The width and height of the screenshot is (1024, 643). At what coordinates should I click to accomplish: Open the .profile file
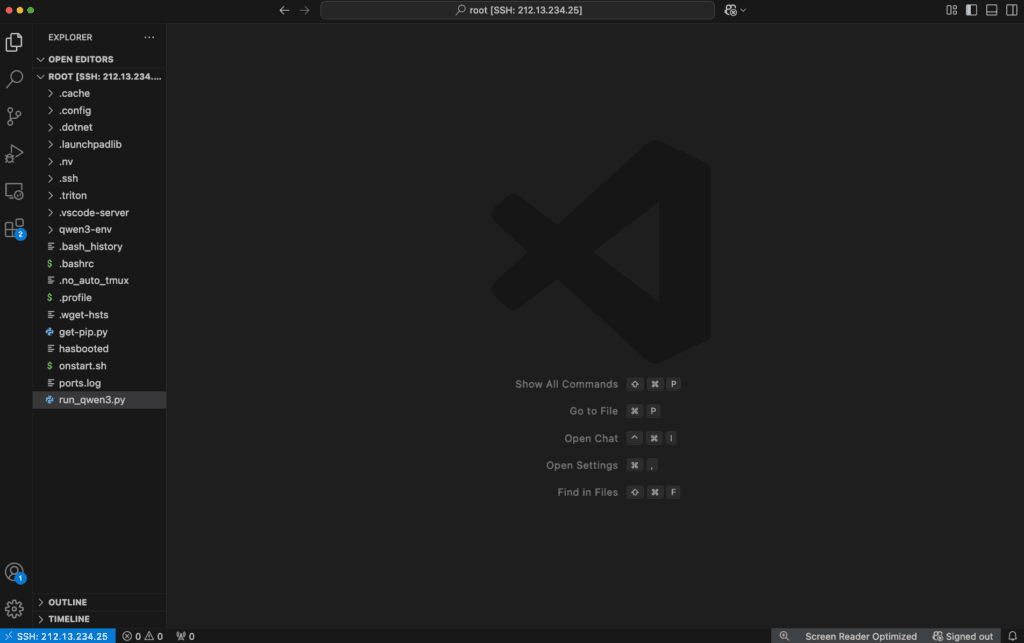[99, 298]
